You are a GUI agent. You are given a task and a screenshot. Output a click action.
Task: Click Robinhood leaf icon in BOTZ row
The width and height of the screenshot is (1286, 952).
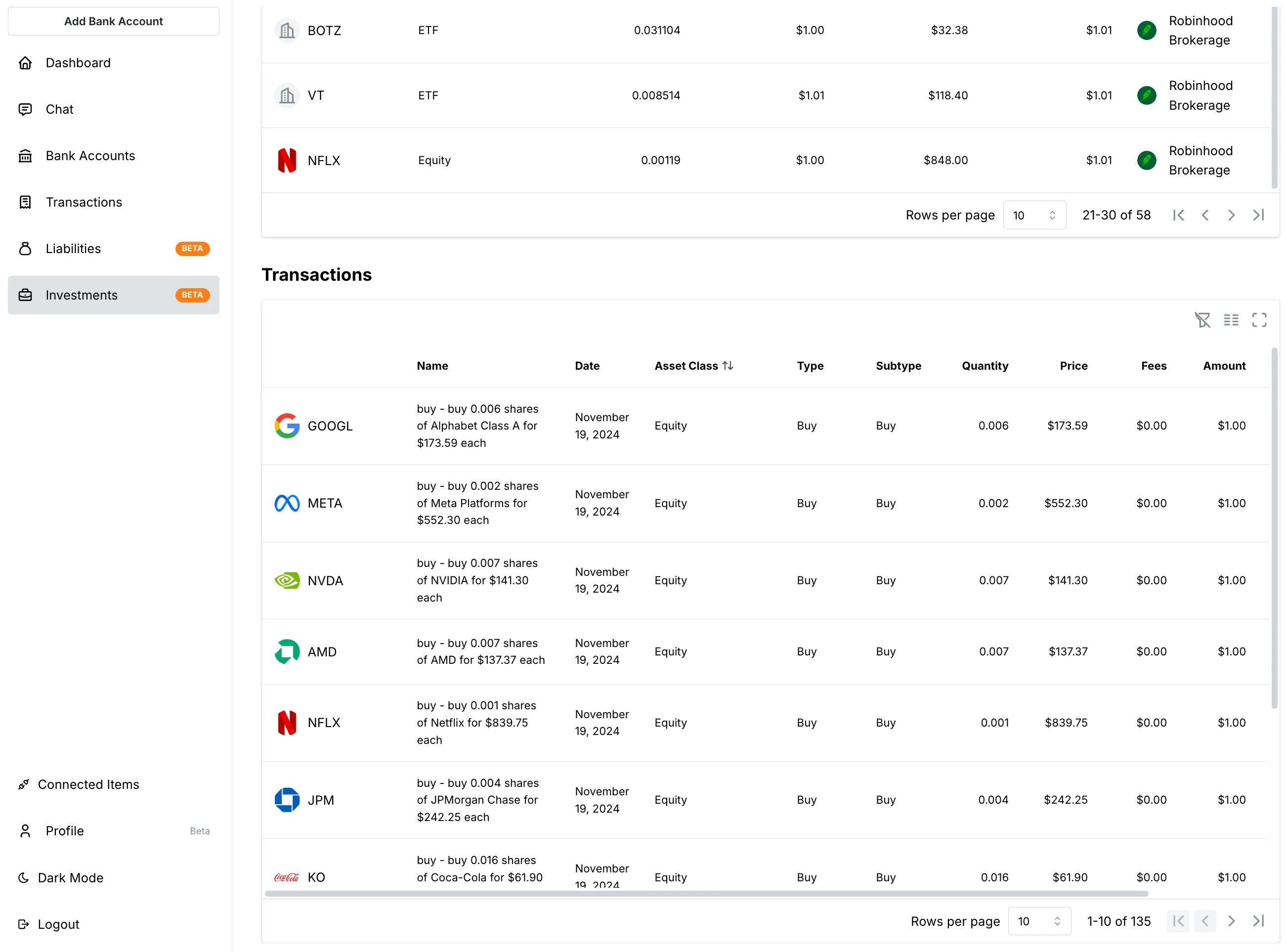(1147, 31)
